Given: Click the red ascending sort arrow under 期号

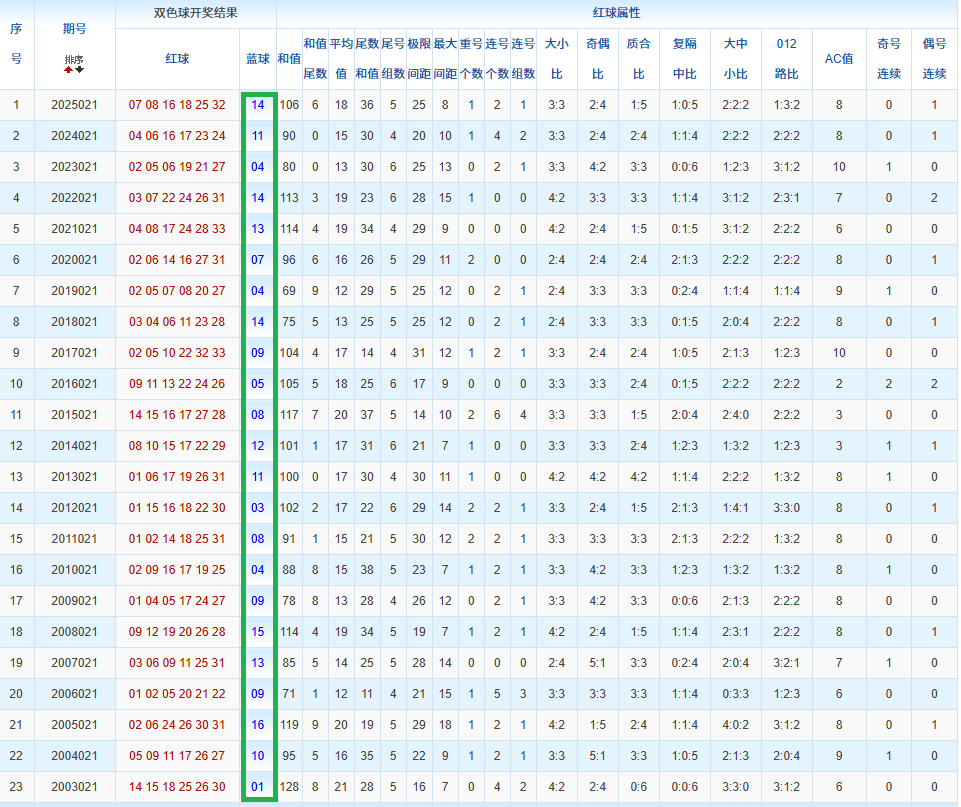Looking at the screenshot, I should coord(69,70).
